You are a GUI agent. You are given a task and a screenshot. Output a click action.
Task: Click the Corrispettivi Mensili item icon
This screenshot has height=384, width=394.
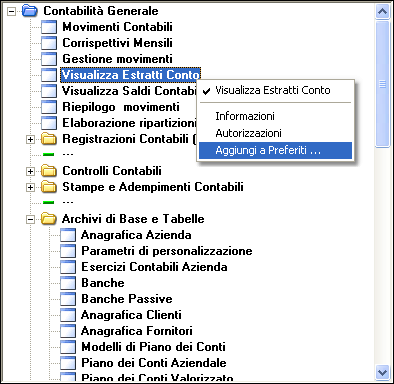(x=49, y=43)
